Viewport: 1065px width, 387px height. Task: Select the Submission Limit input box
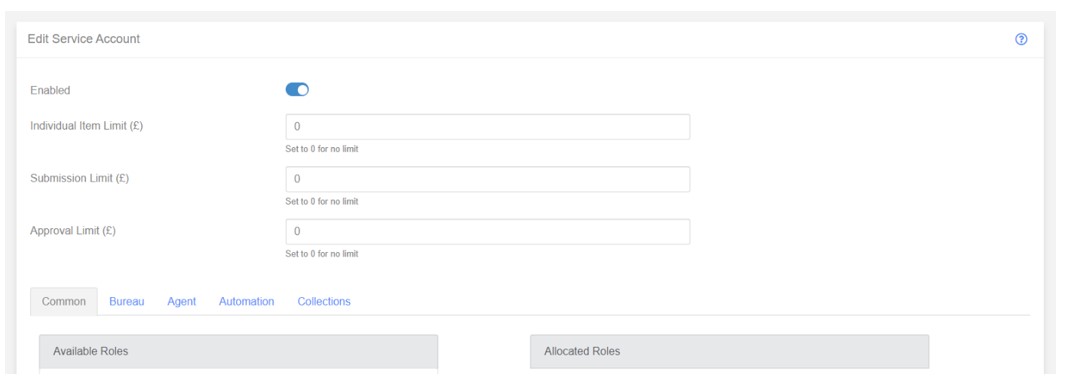pyautogui.click(x=488, y=179)
